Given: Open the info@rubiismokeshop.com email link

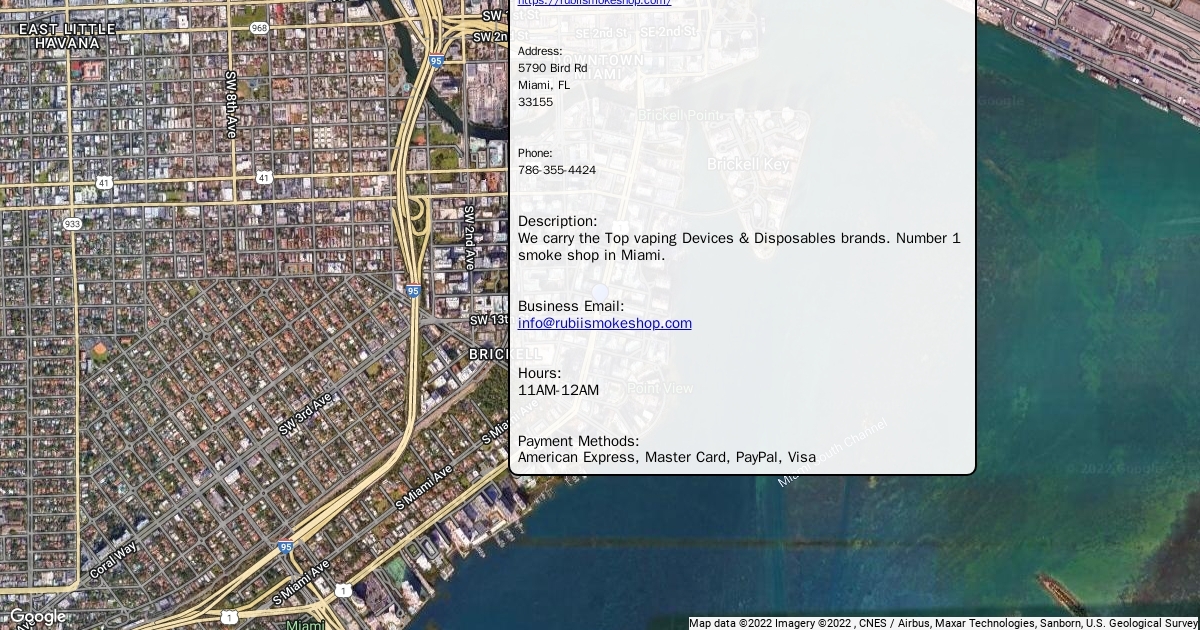Looking at the screenshot, I should pos(604,323).
